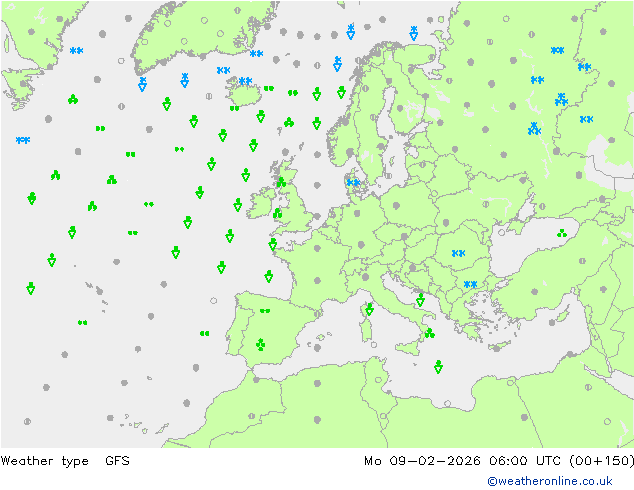Click the green shower symbol over central Italy
This screenshot has width=634, height=490.
[420, 300]
